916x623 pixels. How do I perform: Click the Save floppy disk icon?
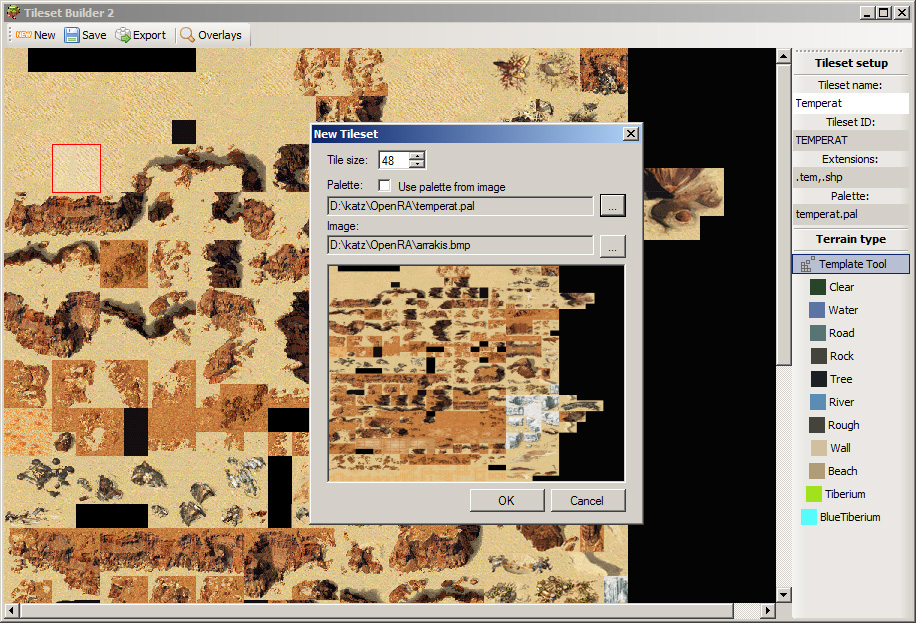72,35
